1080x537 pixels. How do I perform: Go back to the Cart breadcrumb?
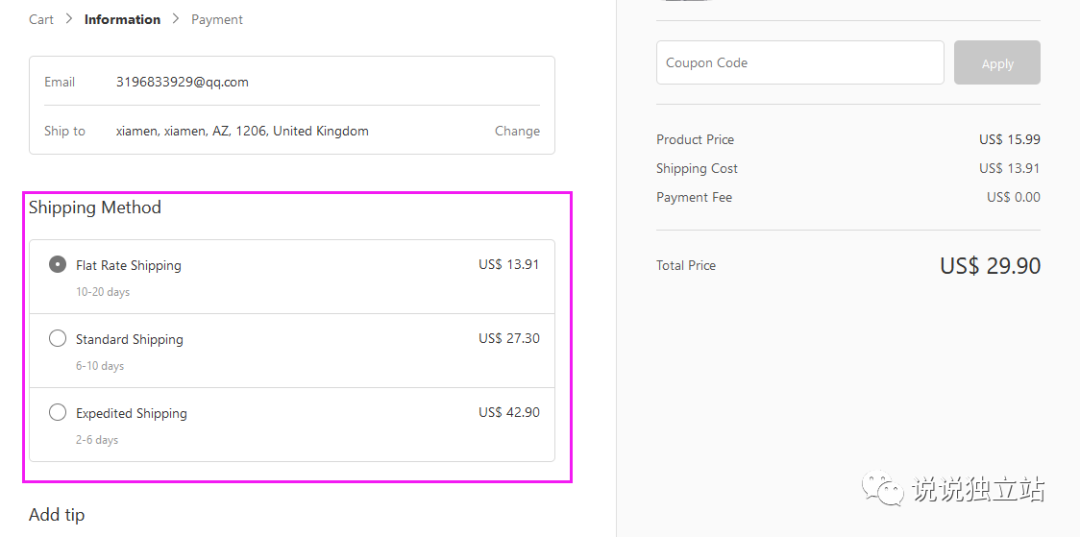[x=41, y=19]
